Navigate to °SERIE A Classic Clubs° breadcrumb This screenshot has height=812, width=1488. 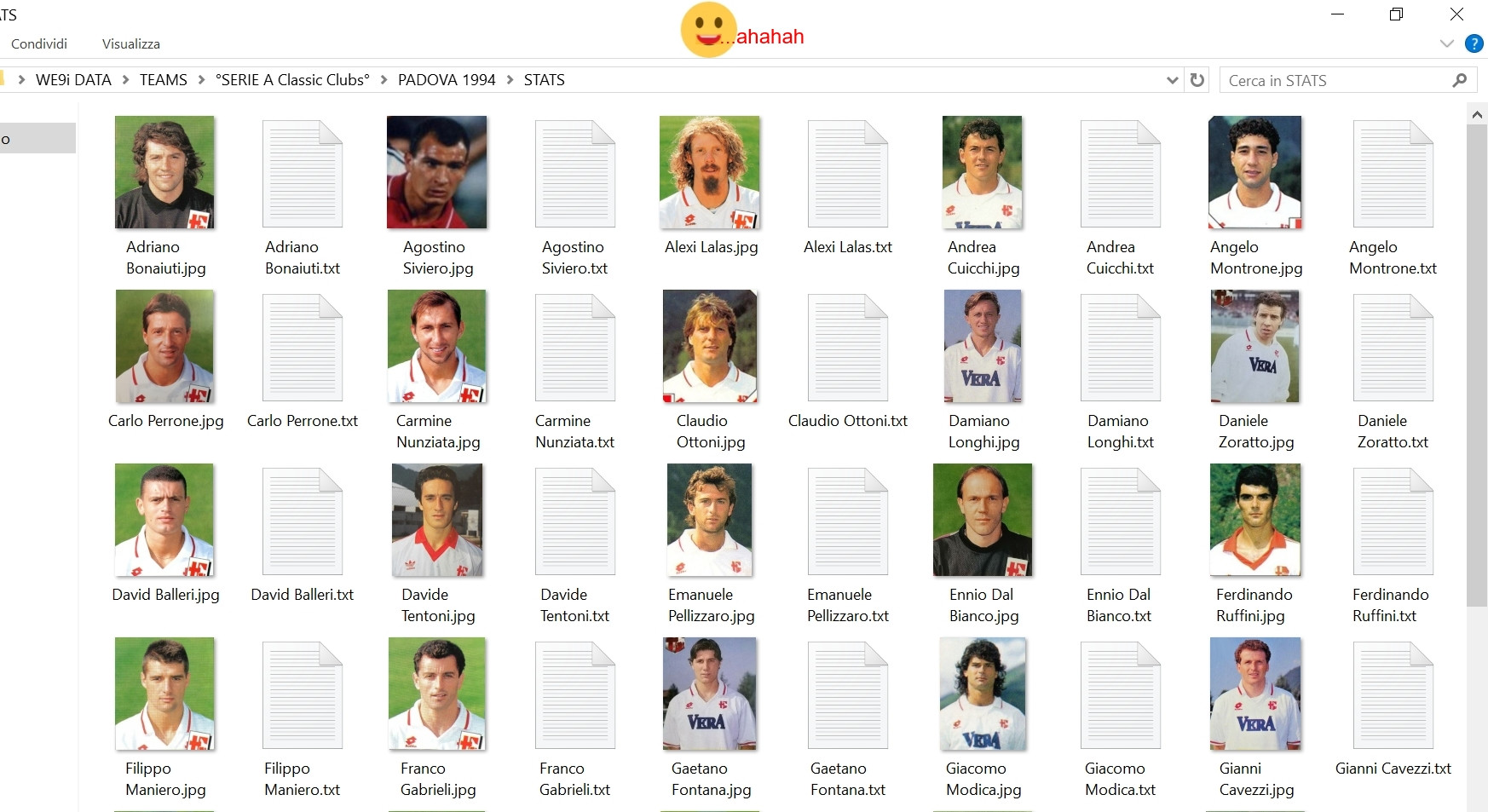click(292, 80)
